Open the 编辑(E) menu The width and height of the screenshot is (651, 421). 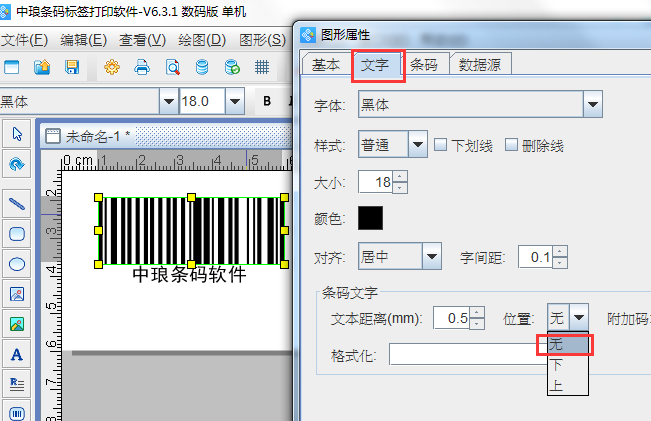coord(83,40)
